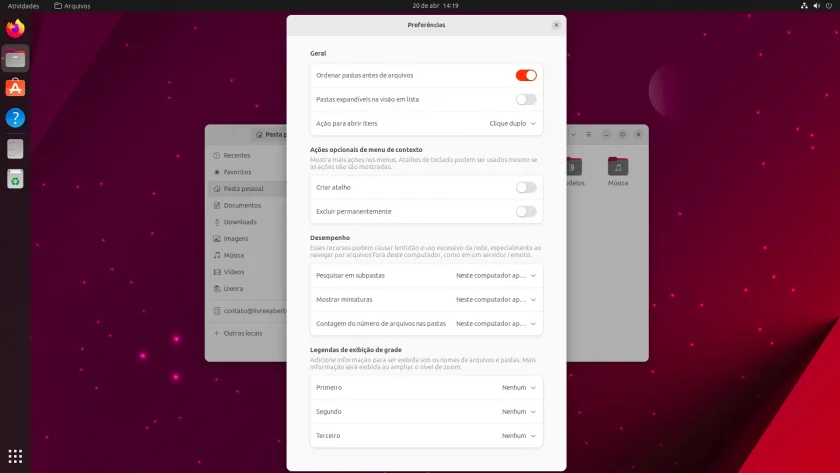
Task: Open 'Vídeos' in Files sidebar
Action: coord(246,272)
